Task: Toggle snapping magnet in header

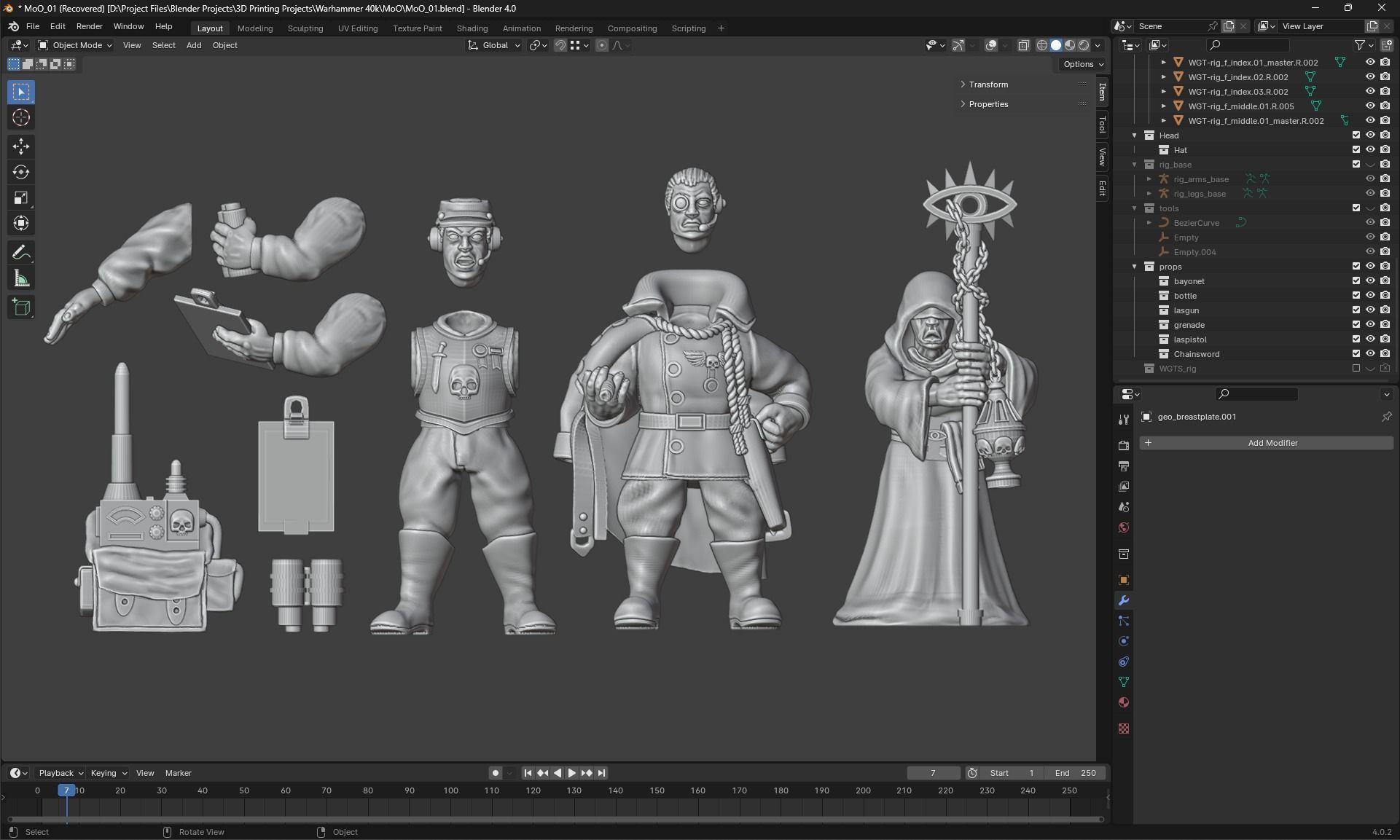Action: click(560, 45)
